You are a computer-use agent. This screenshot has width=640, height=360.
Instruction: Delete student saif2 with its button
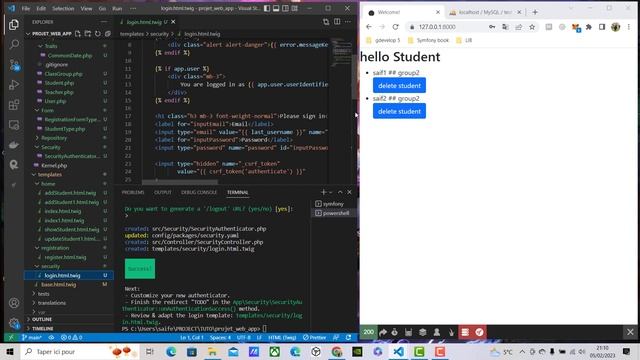pos(399,111)
